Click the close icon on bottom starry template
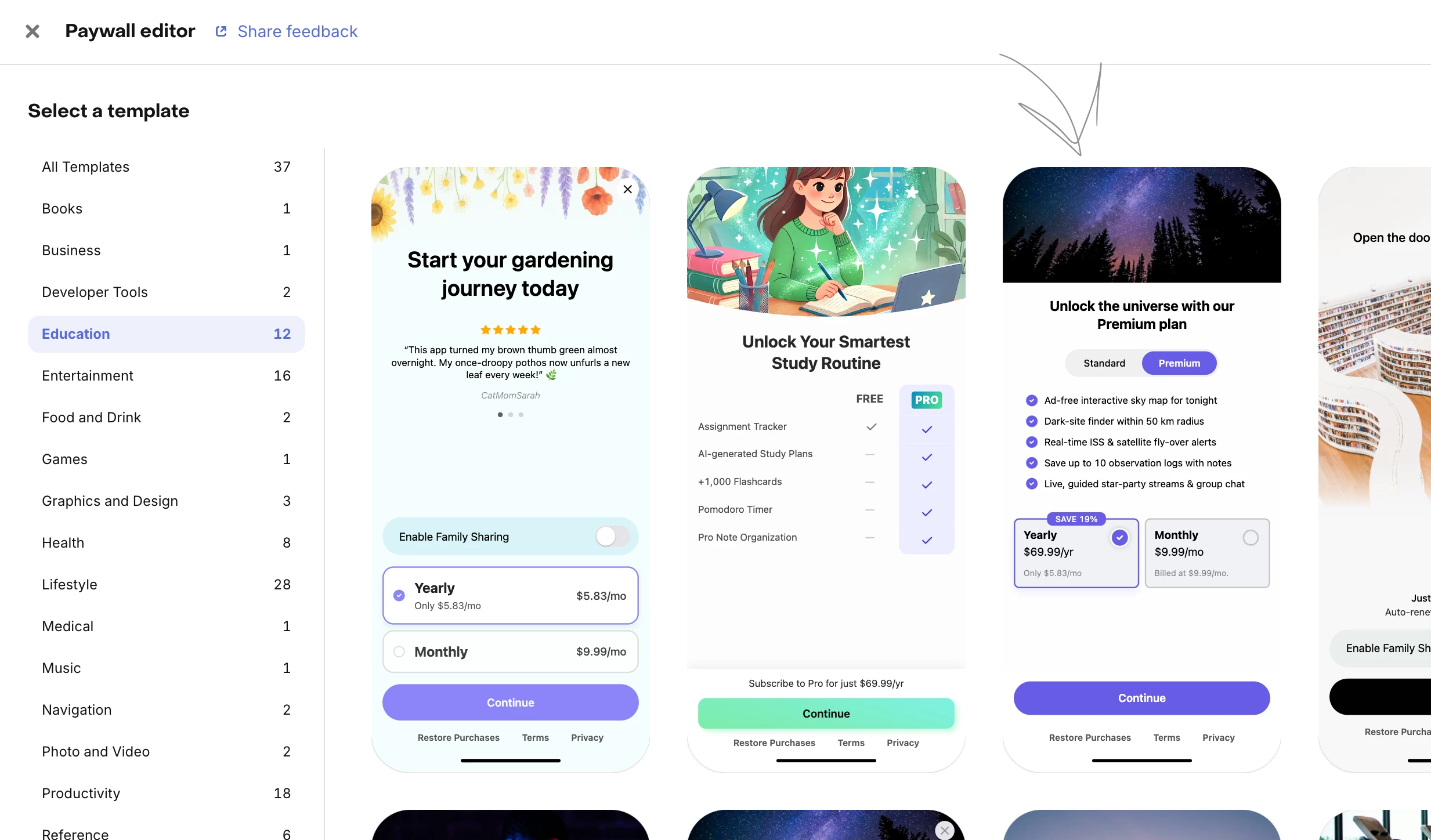The image size is (1431, 840). coord(945,831)
